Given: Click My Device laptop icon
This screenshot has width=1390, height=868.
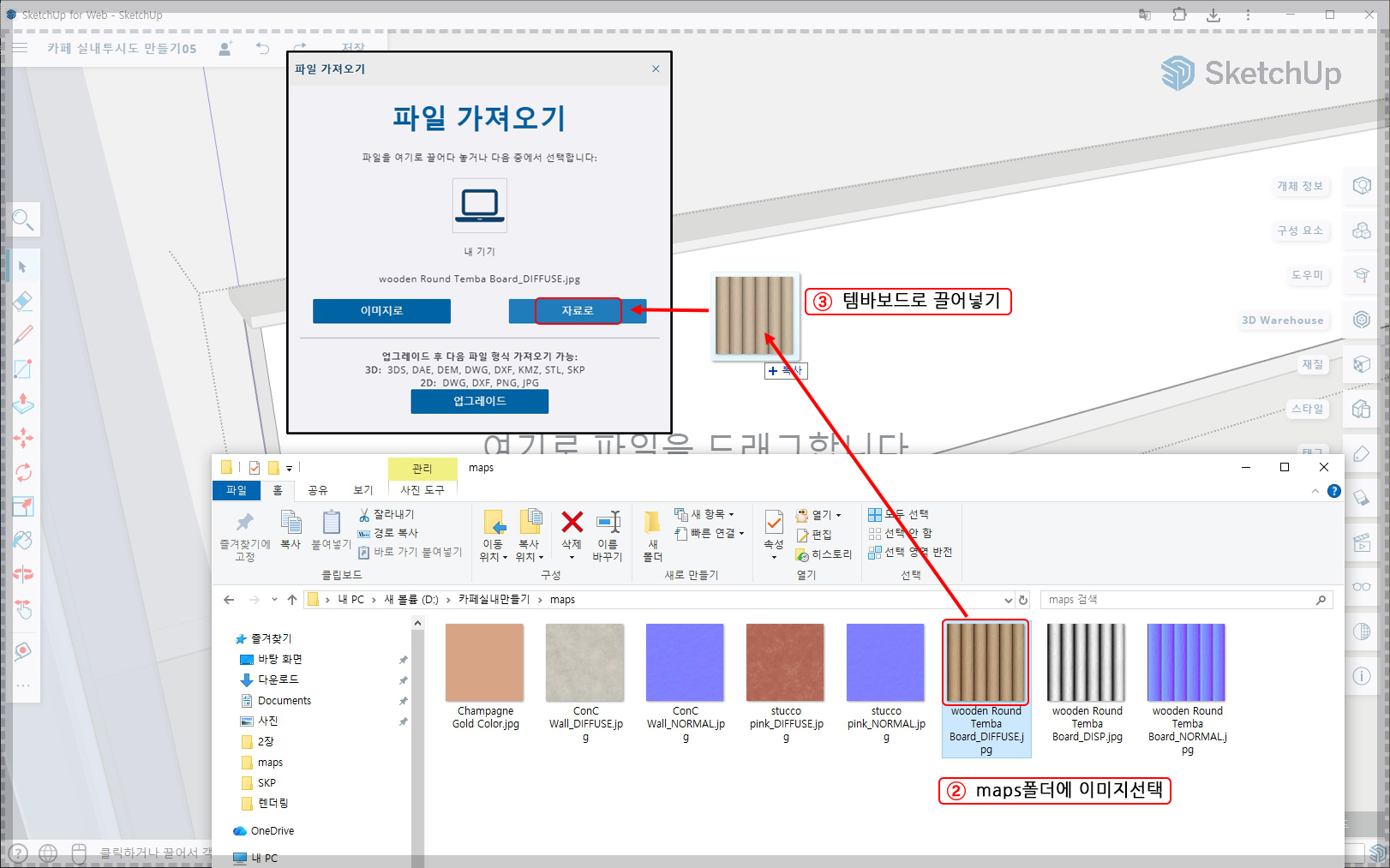Looking at the screenshot, I should pyautogui.click(x=480, y=206).
